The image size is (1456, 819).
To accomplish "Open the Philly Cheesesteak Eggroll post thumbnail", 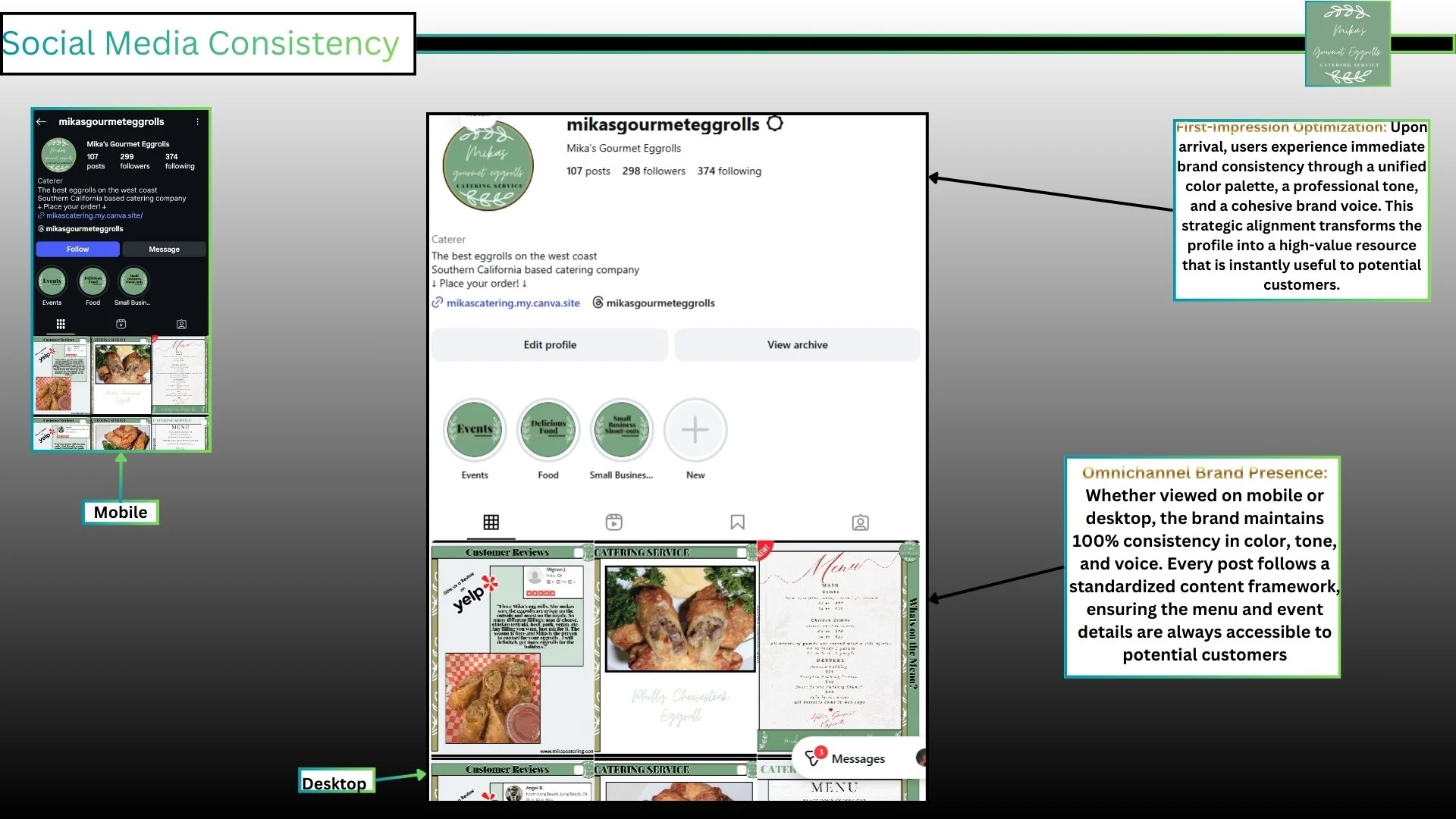I will [x=675, y=648].
